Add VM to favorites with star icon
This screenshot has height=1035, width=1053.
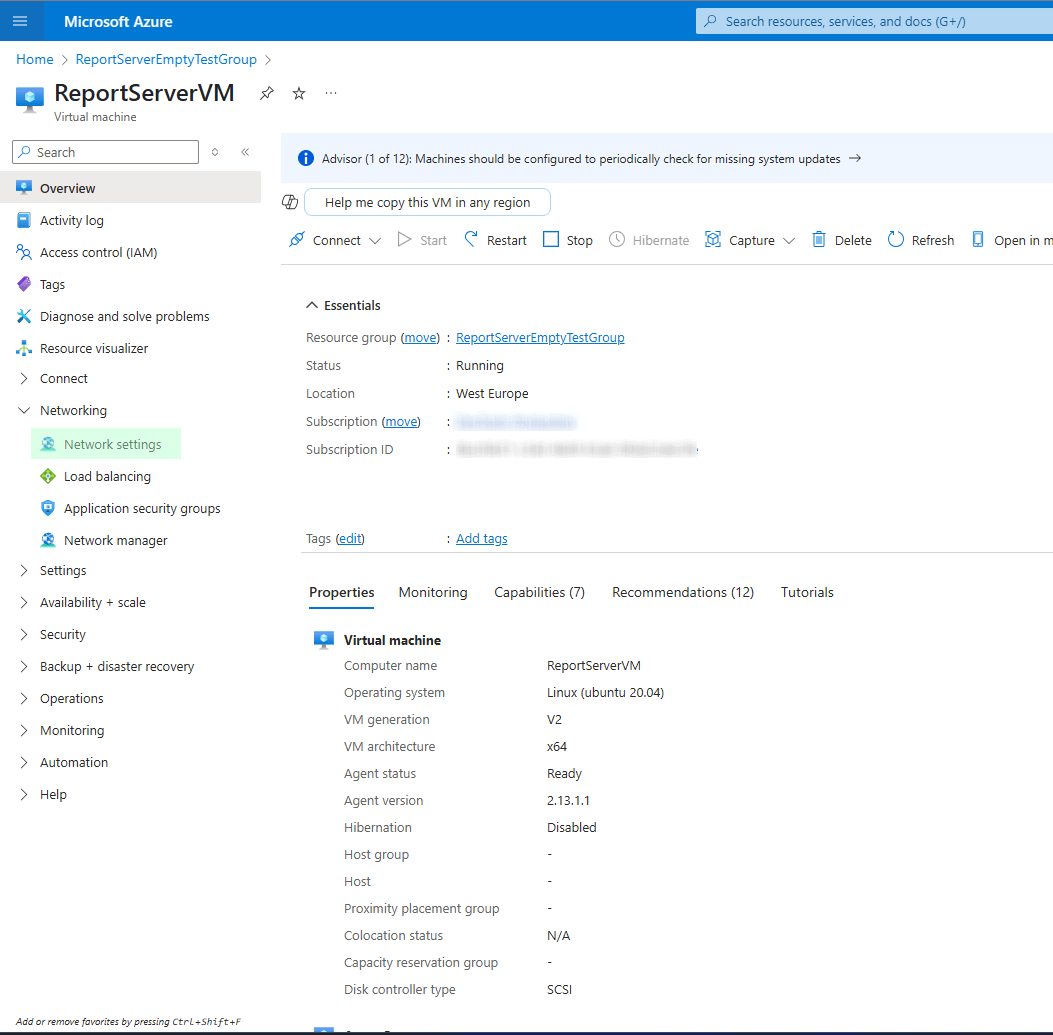[299, 93]
